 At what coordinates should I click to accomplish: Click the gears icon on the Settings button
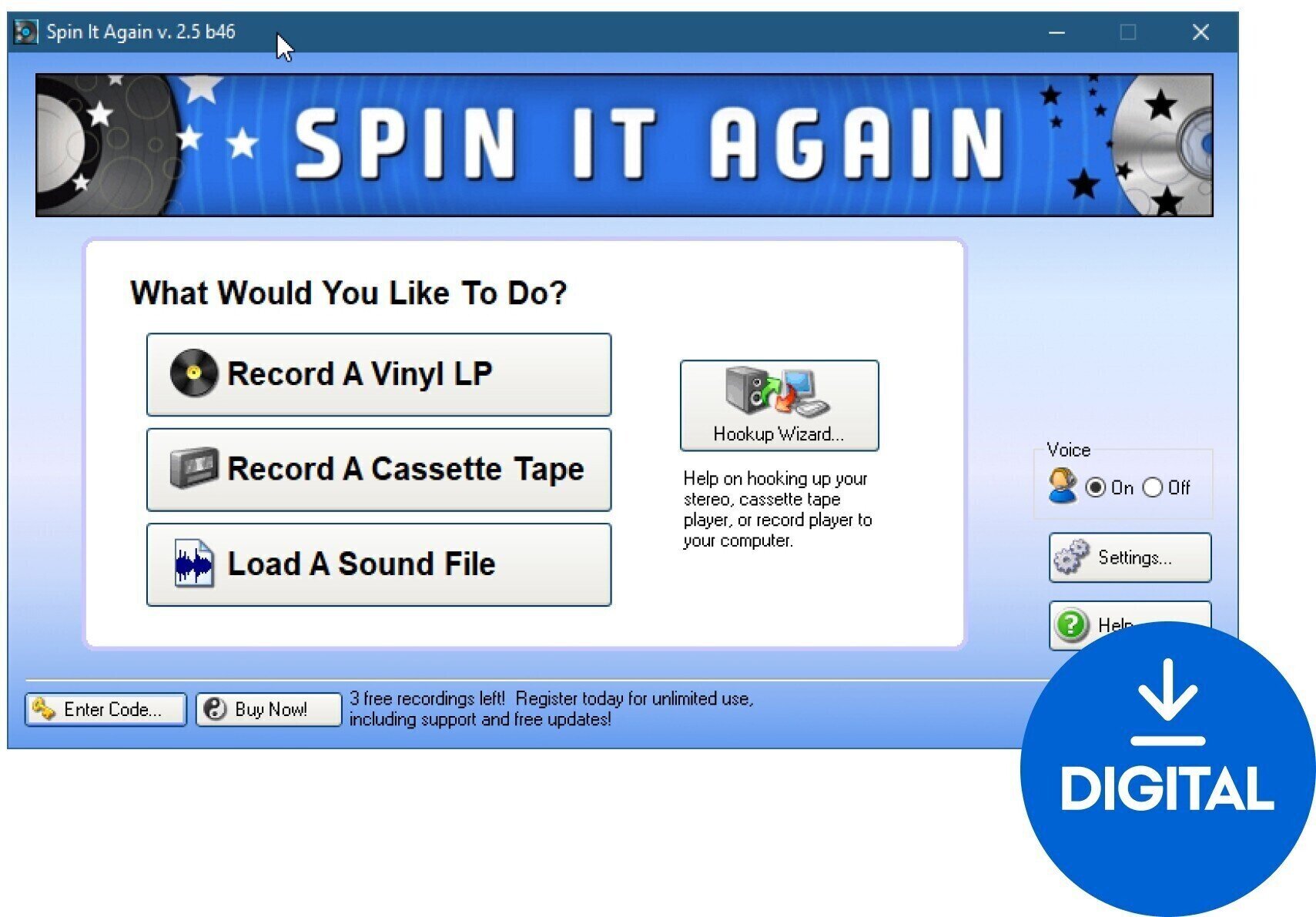[x=1072, y=557]
